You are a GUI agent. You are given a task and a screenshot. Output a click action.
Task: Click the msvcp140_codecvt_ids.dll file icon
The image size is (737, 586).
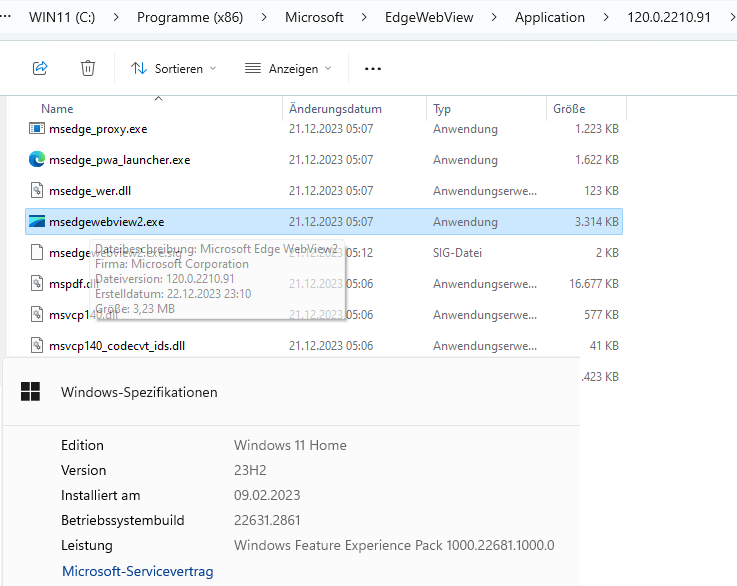37,345
